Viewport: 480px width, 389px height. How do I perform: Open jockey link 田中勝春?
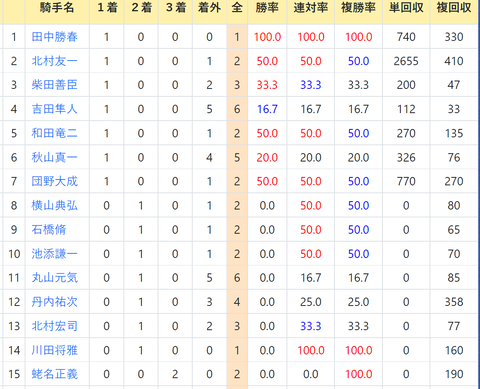coord(55,37)
